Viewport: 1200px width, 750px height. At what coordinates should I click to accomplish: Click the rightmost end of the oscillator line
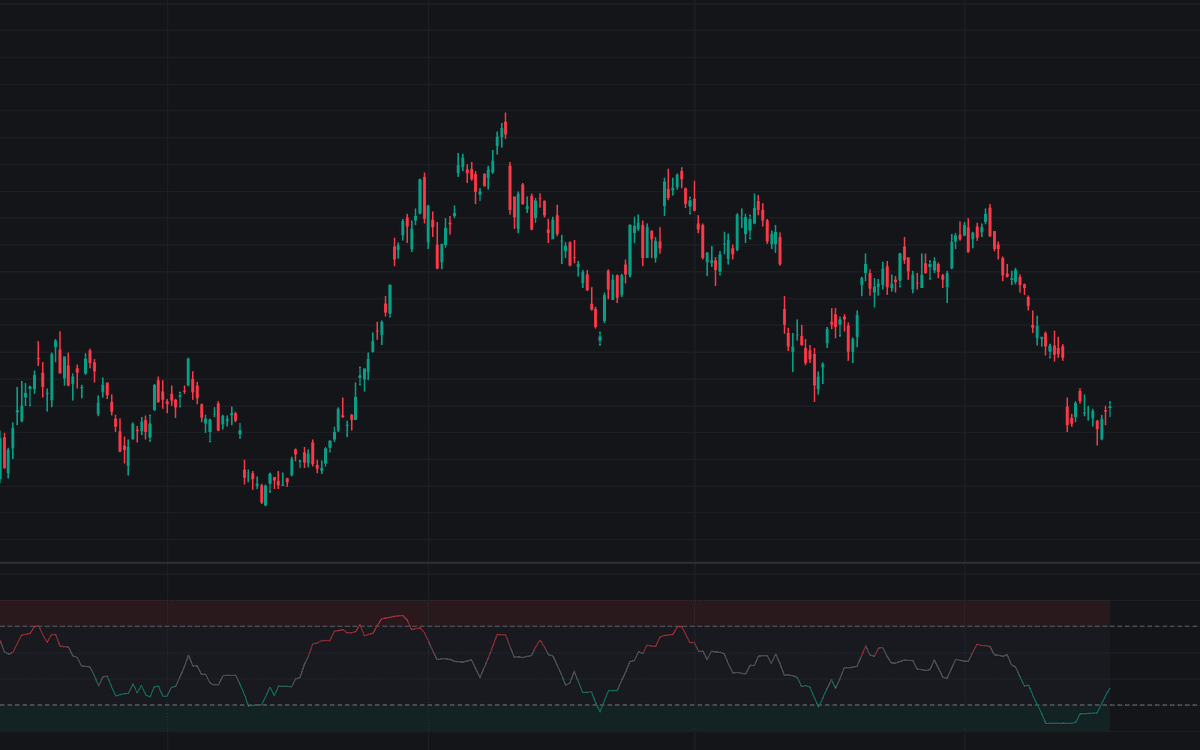coord(1109,689)
